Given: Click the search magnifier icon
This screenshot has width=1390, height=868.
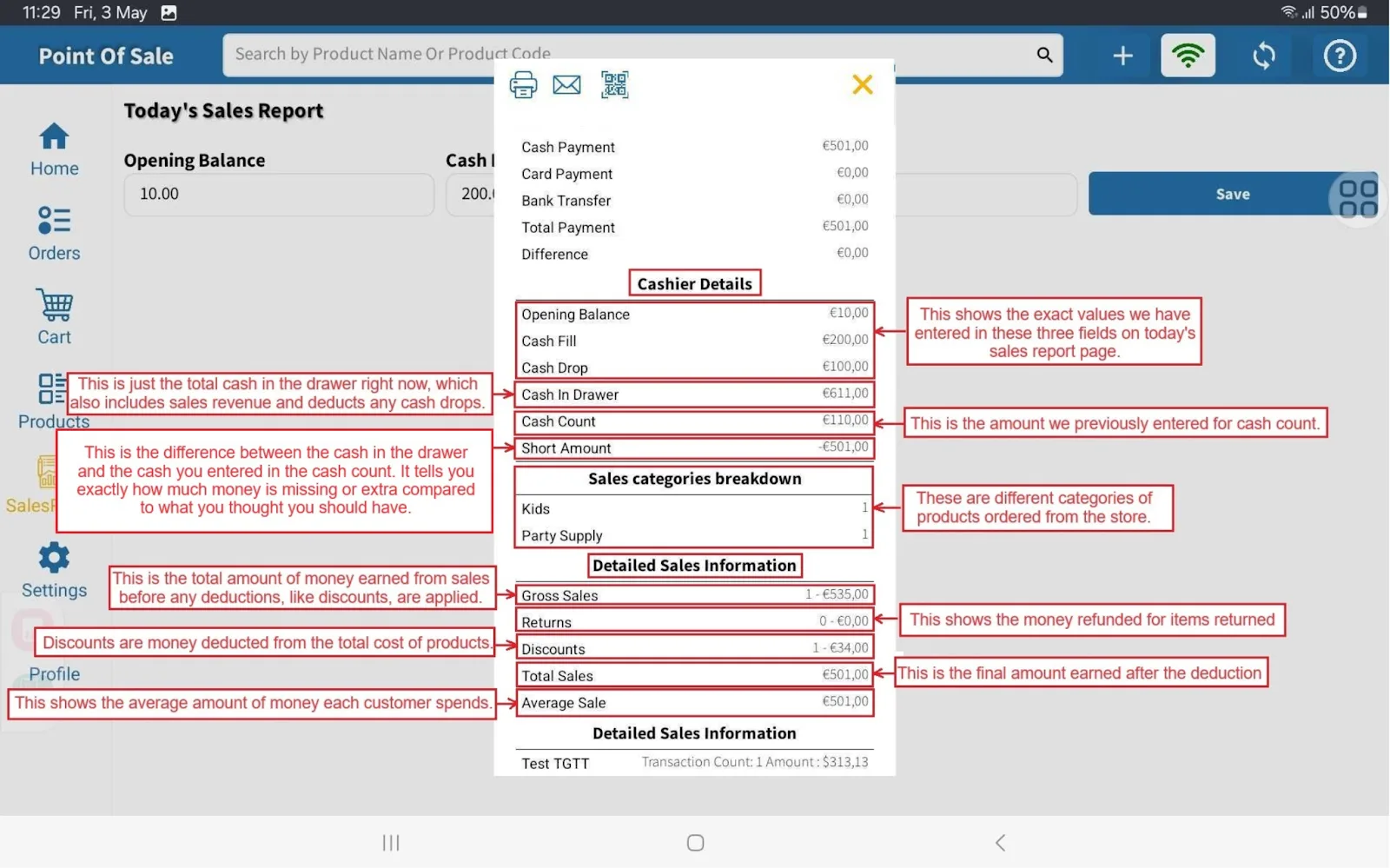Looking at the screenshot, I should [1044, 55].
